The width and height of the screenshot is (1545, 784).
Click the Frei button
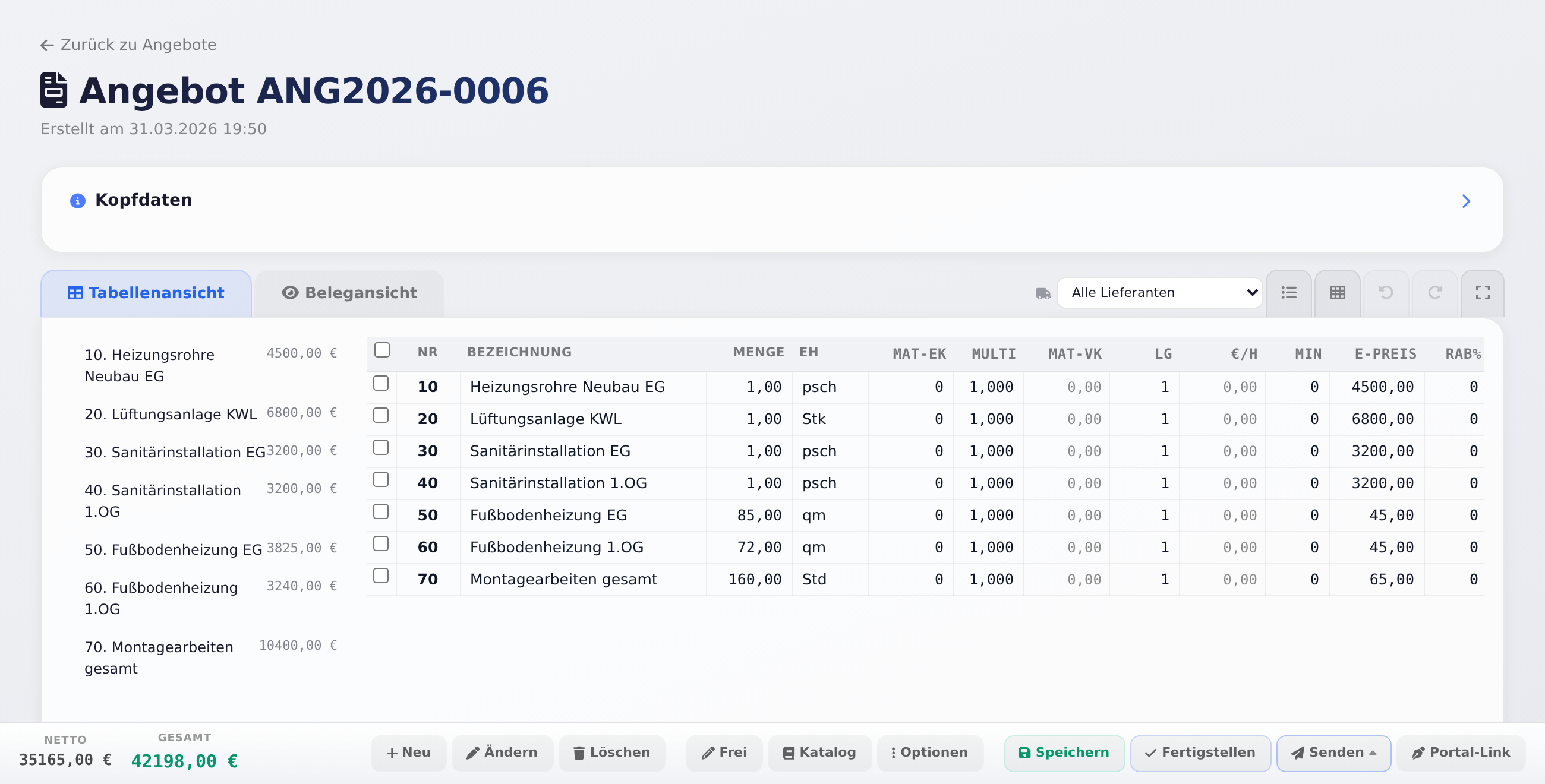[724, 753]
